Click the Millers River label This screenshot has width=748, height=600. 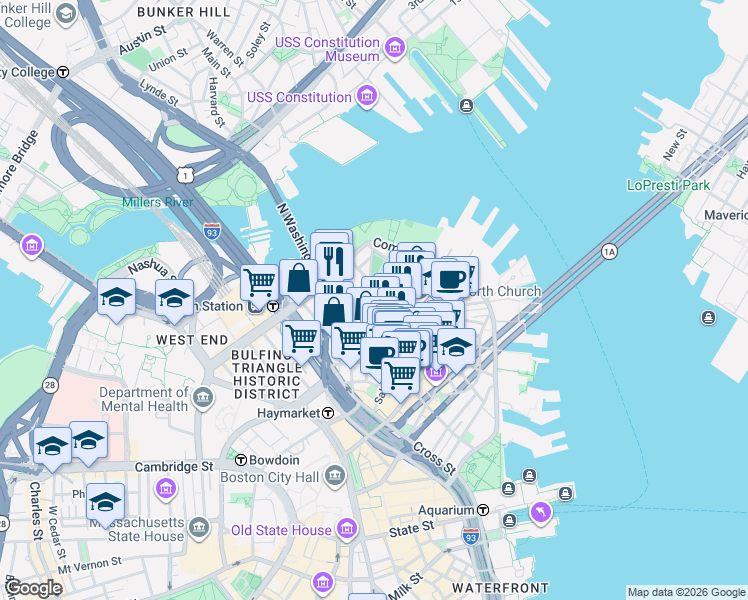157,202
